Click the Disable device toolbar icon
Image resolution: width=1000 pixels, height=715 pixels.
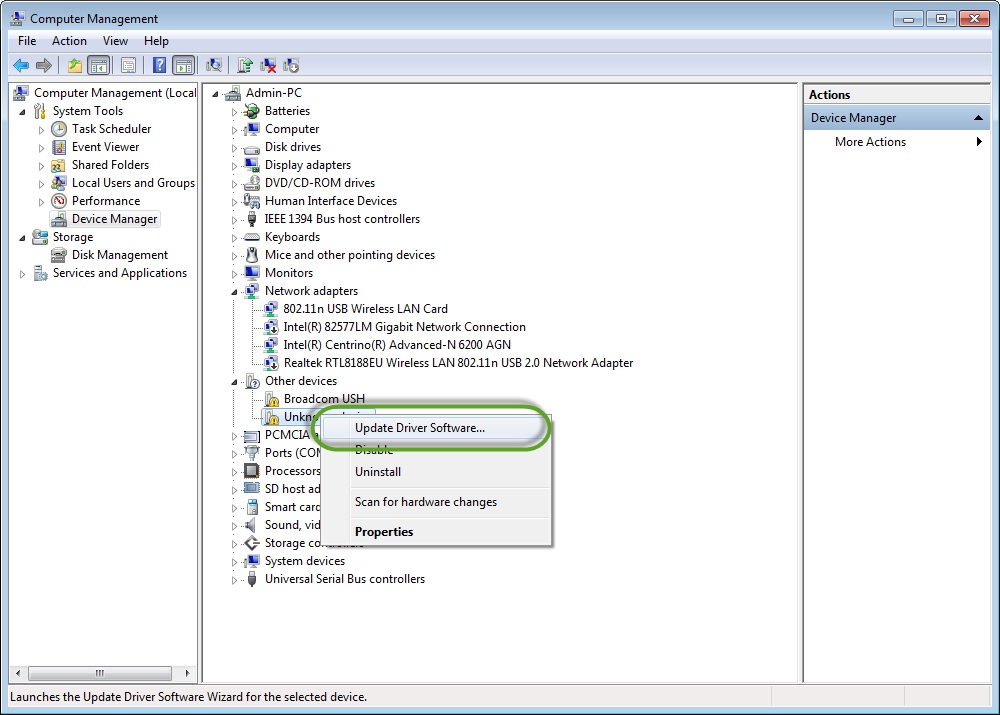tap(292, 66)
